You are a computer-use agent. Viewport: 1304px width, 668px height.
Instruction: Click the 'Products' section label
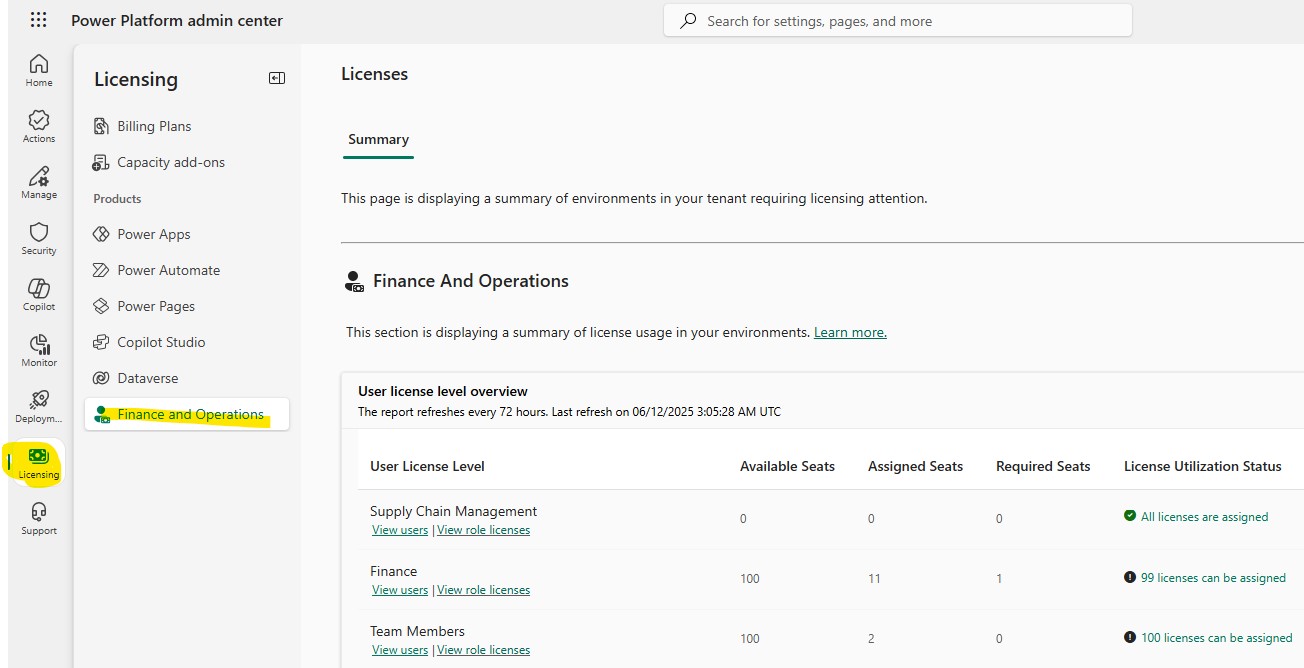point(117,198)
